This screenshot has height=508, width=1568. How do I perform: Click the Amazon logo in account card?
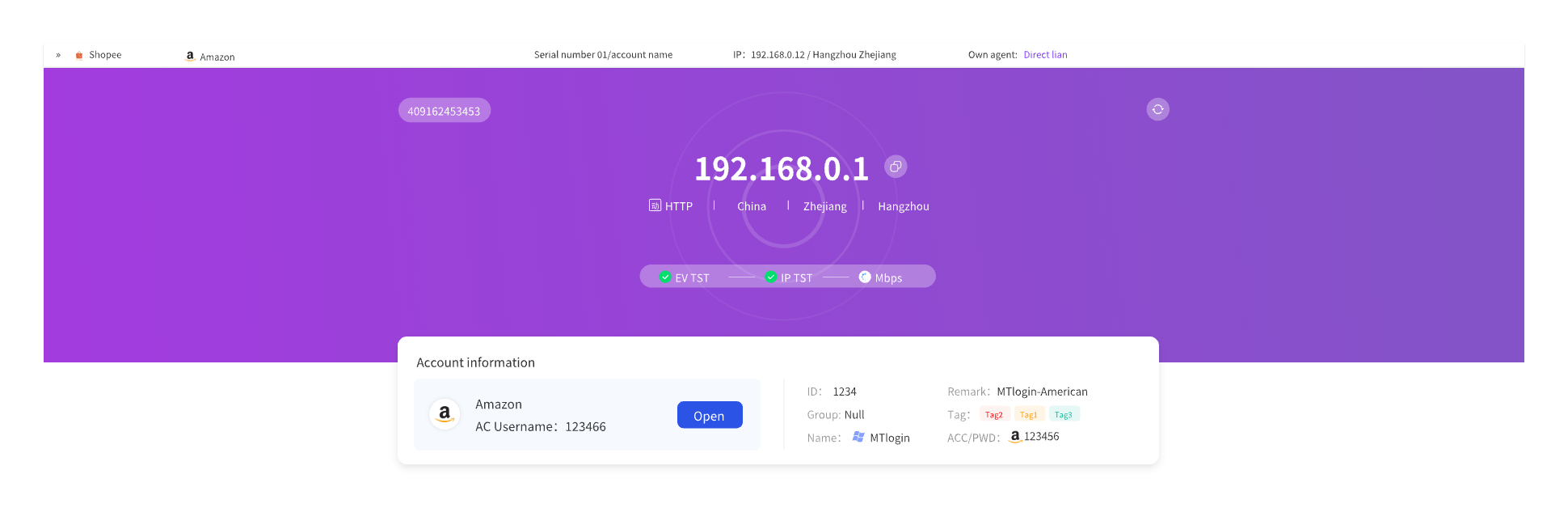[x=445, y=414]
